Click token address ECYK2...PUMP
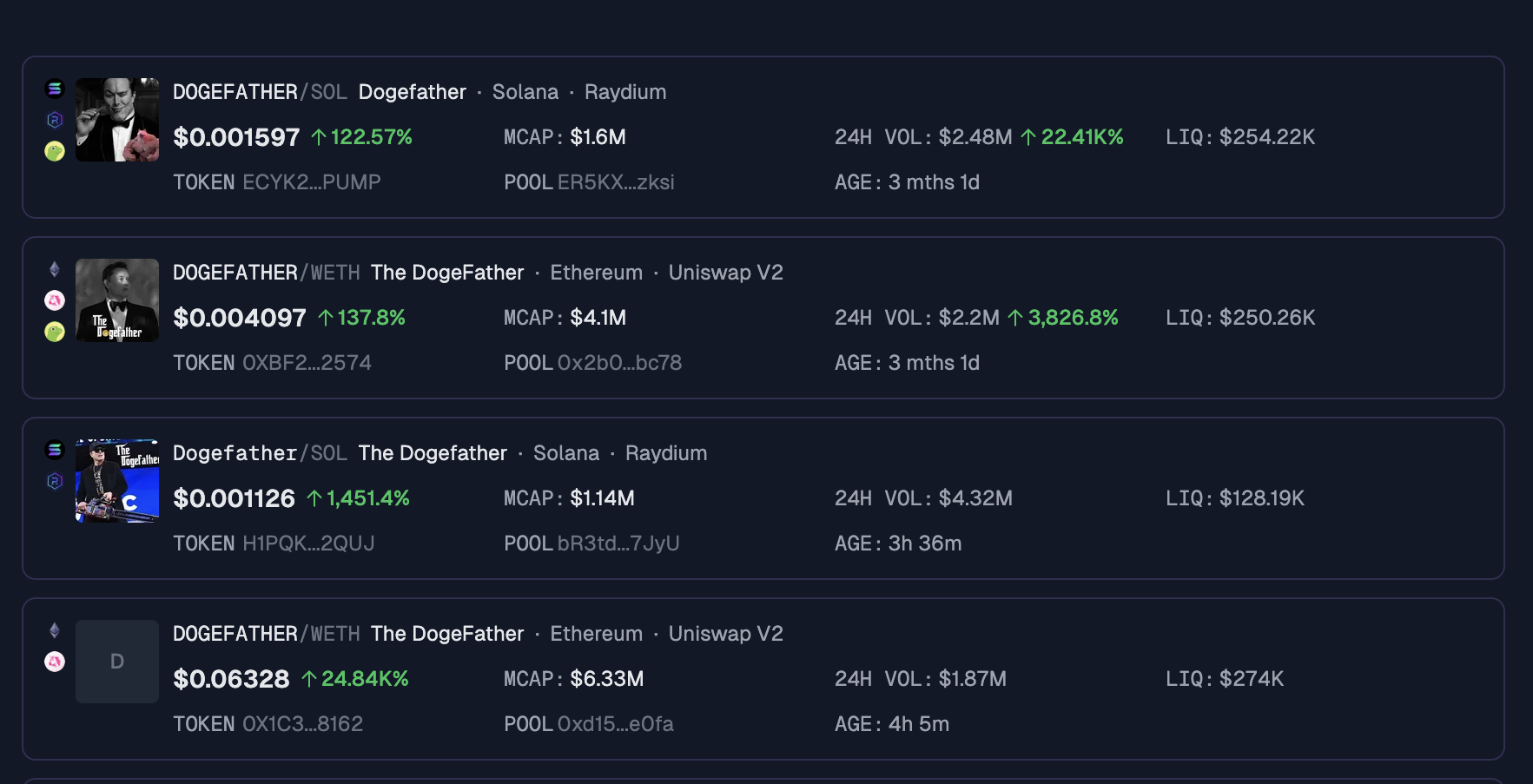This screenshot has width=1533, height=784. [x=311, y=182]
